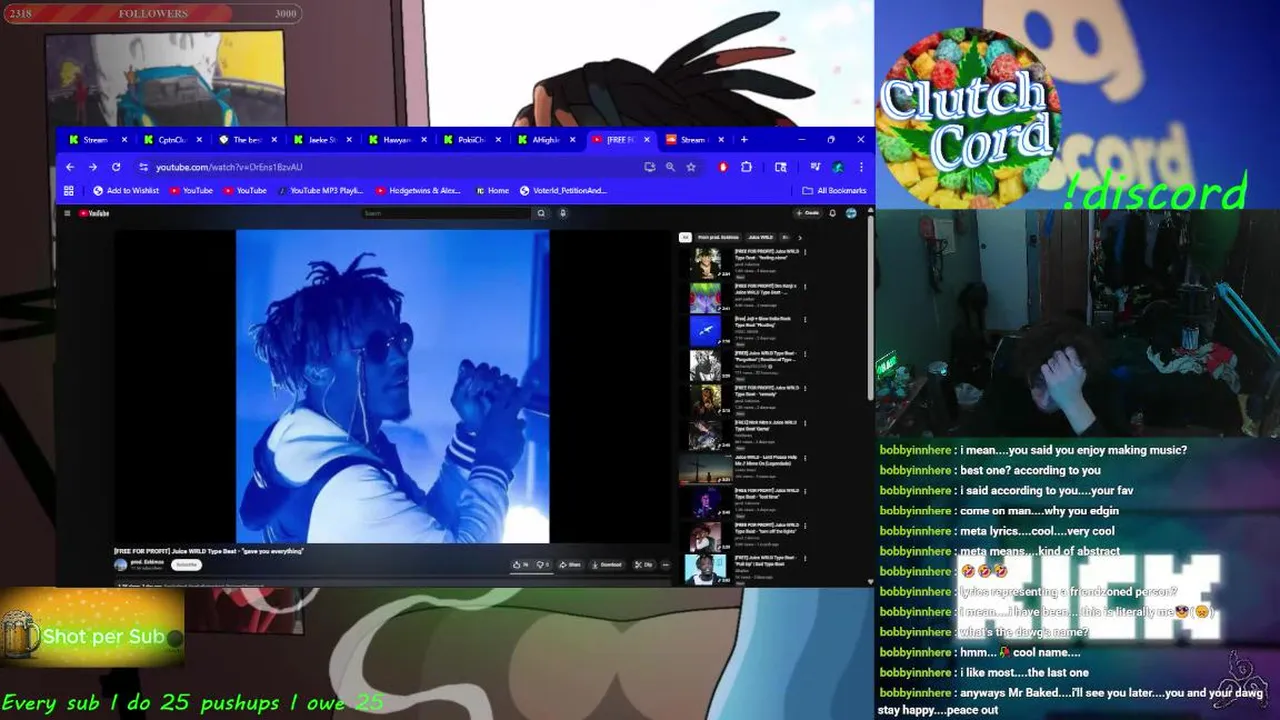
Task: Expand the All Bookmarks folder
Action: click(834, 190)
